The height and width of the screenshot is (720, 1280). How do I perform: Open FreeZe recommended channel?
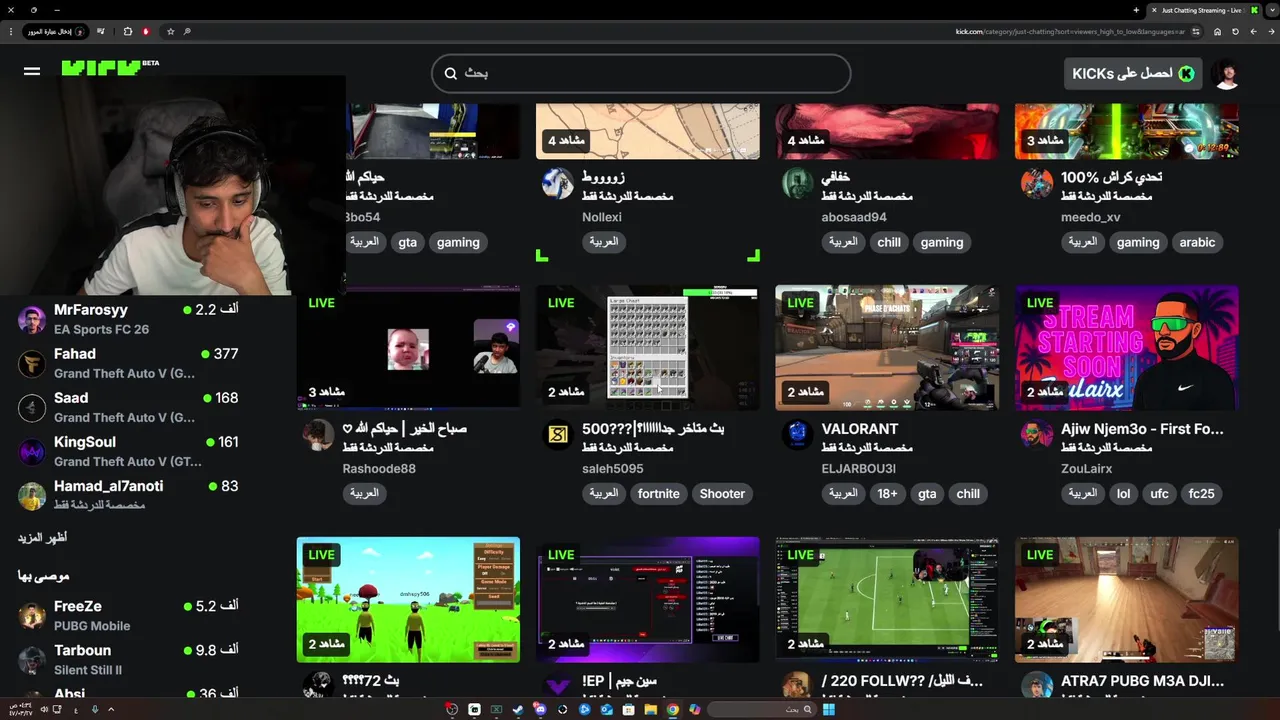pyautogui.click(x=128, y=615)
